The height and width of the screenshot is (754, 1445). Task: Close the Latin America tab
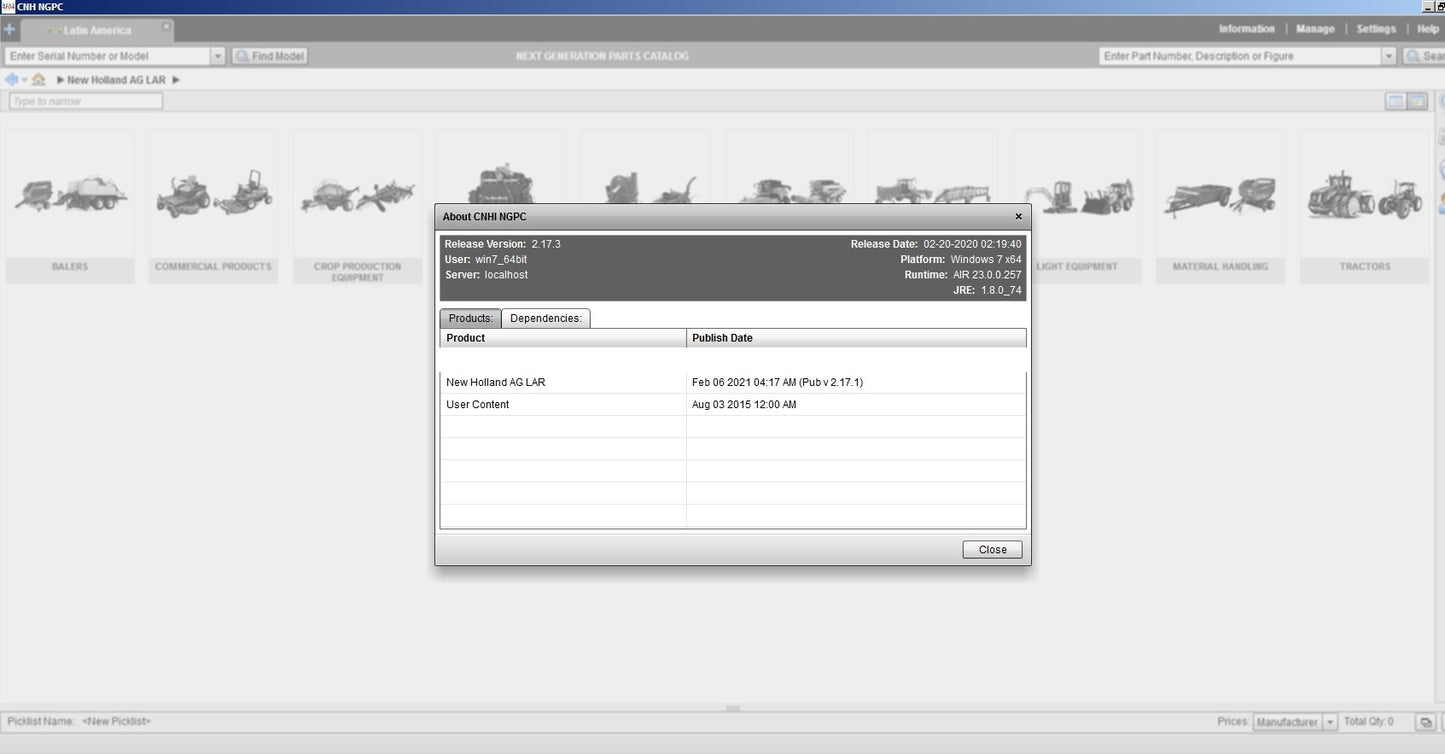[x=166, y=26]
